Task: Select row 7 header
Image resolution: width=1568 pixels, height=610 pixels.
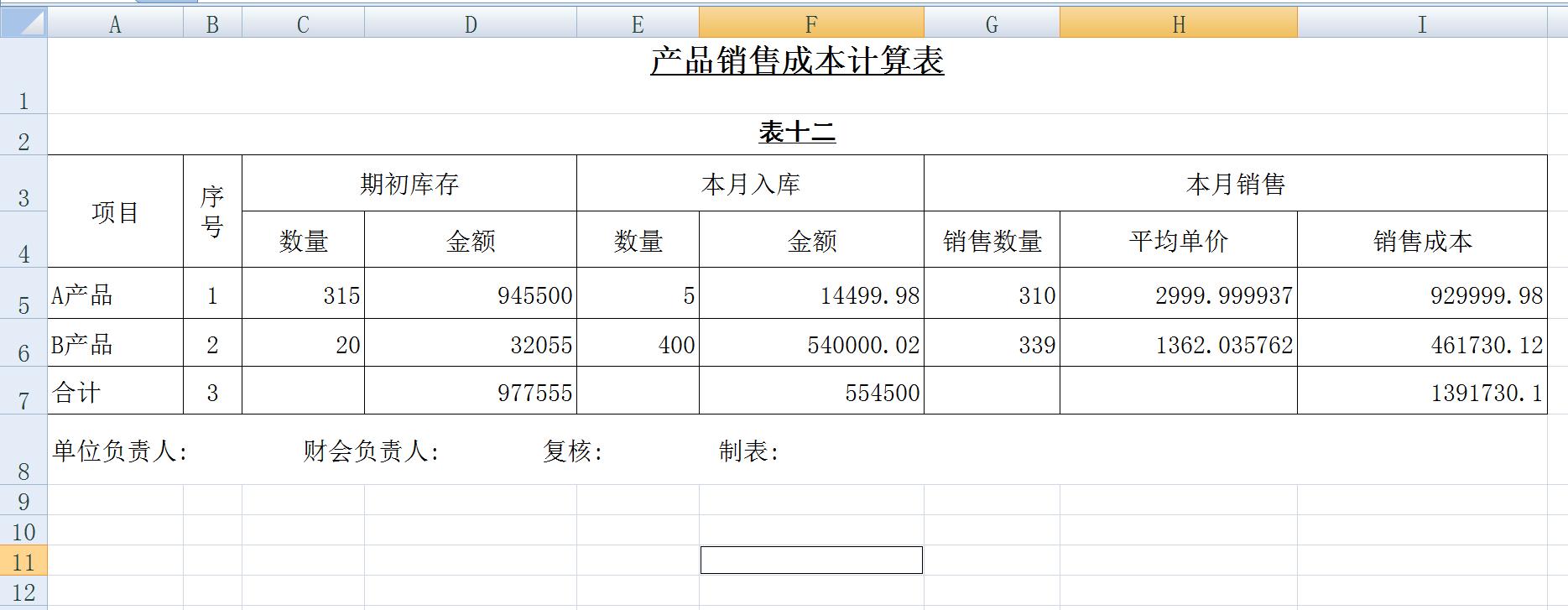Action: tap(23, 390)
